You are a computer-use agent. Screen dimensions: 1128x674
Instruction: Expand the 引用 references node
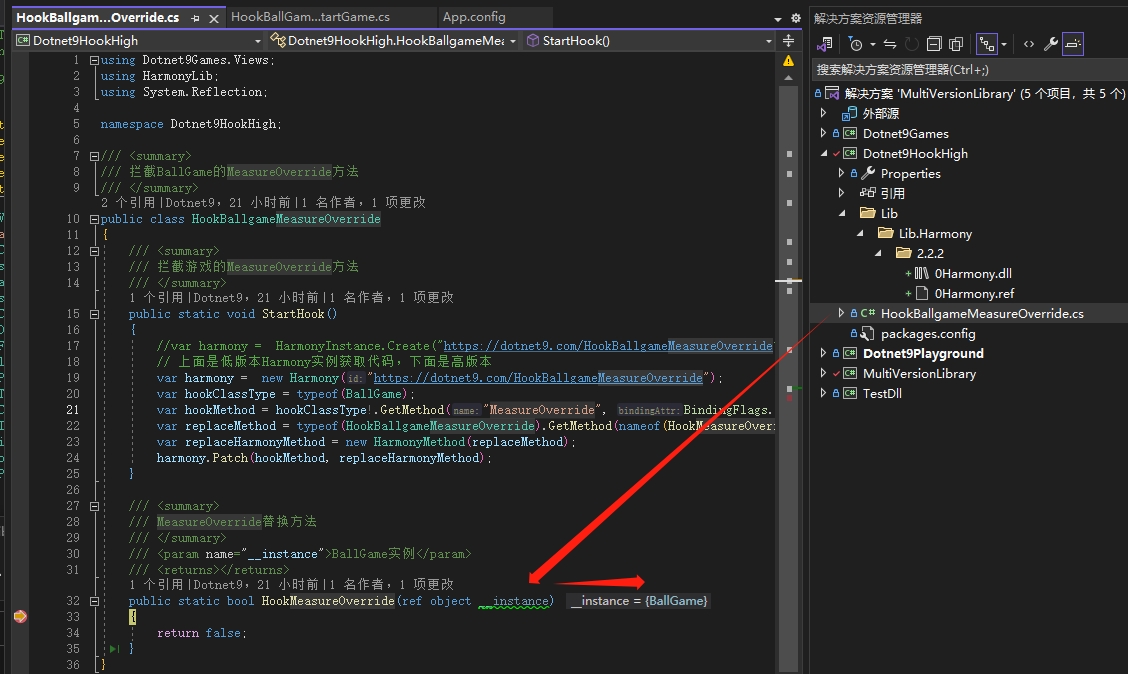841,193
